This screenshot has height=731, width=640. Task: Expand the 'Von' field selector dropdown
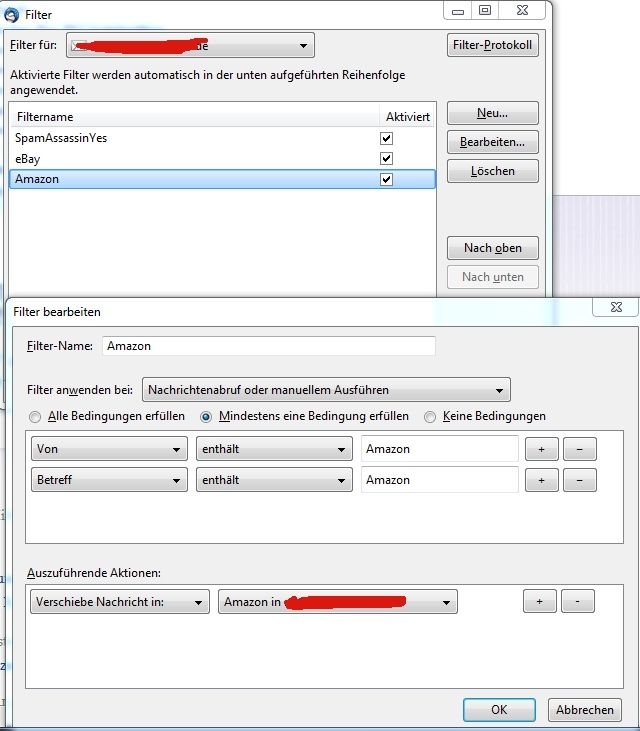click(109, 449)
